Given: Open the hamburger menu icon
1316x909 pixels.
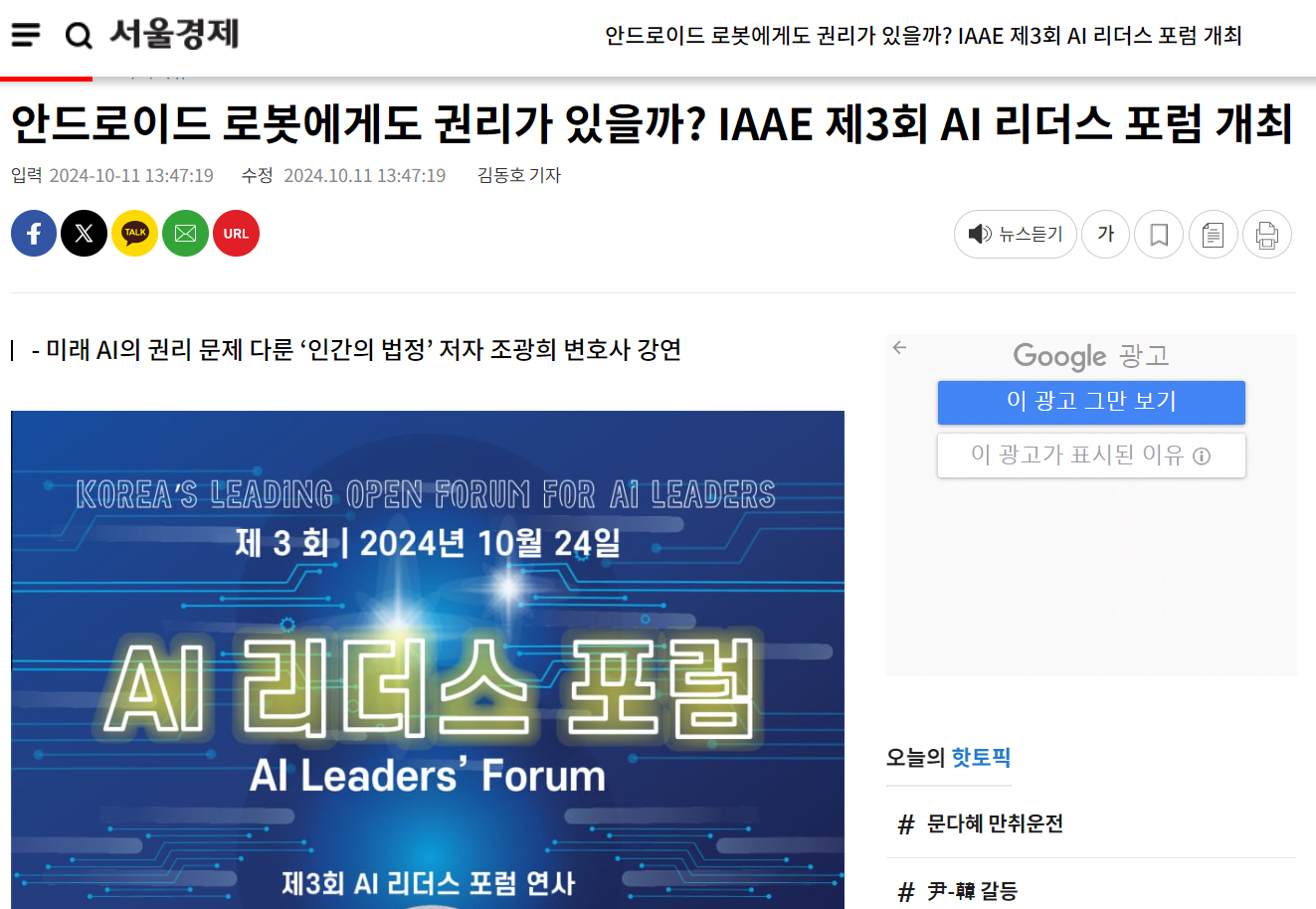Looking at the screenshot, I should [x=26, y=36].
